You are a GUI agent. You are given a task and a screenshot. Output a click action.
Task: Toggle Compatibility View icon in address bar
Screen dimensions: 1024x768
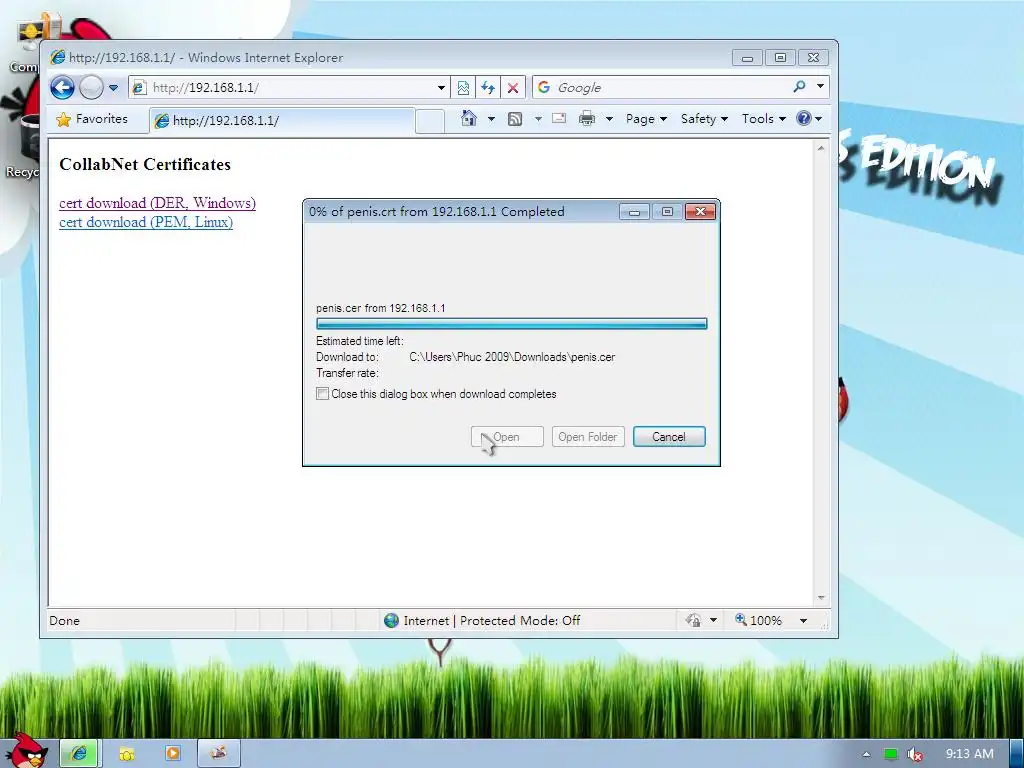click(463, 88)
